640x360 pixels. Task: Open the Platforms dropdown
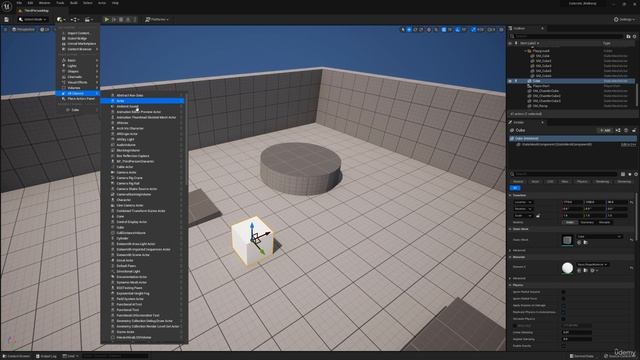(157, 19)
